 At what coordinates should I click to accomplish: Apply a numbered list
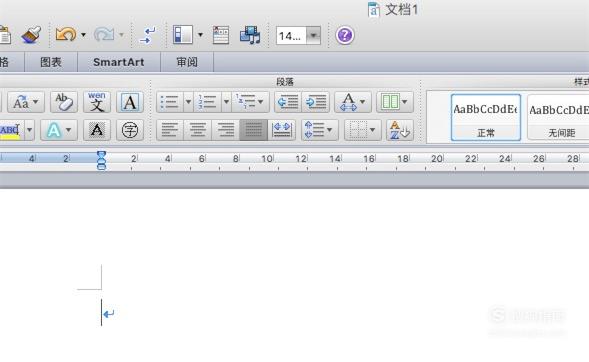pyautogui.click(x=207, y=102)
